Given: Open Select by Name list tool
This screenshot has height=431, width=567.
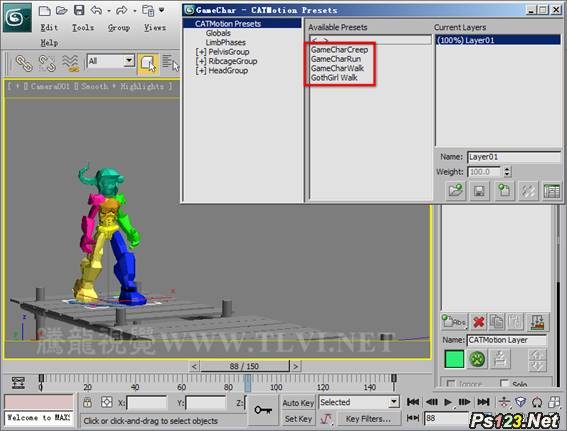Looking at the screenshot, I should (x=170, y=64).
